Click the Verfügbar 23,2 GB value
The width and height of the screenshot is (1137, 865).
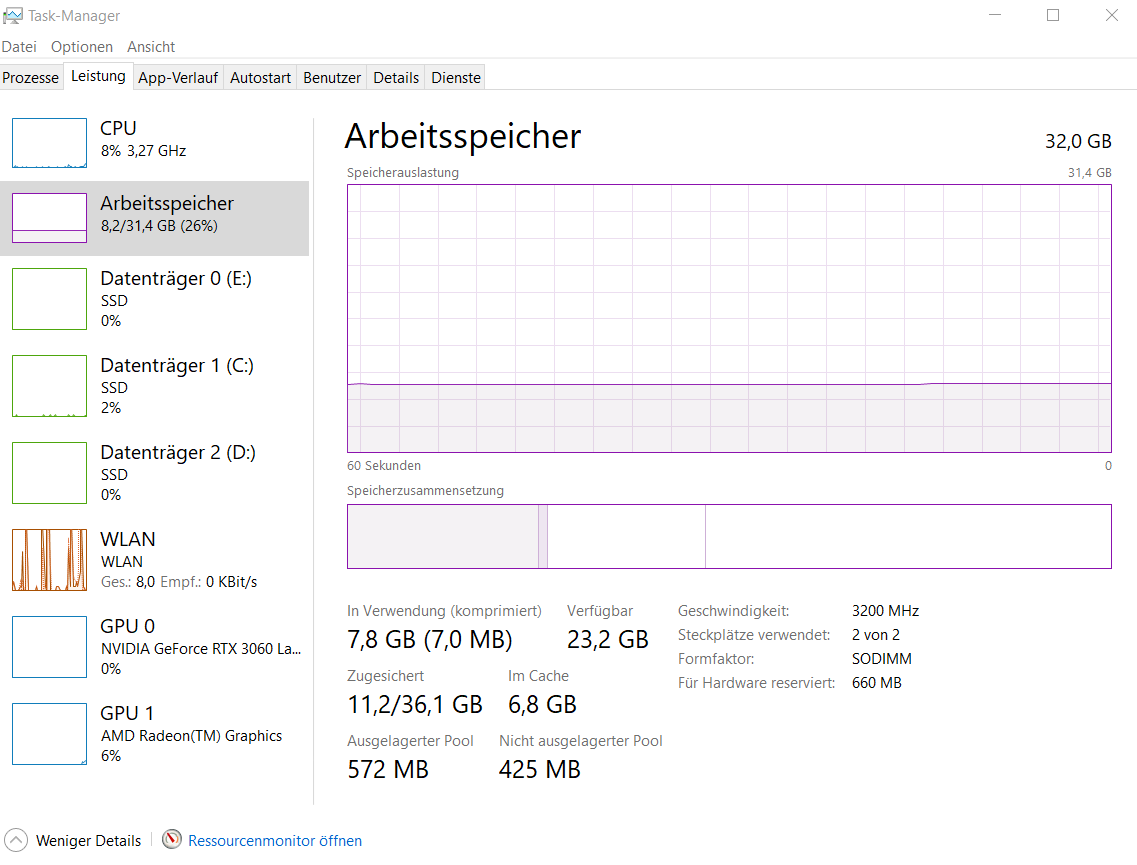coord(608,639)
